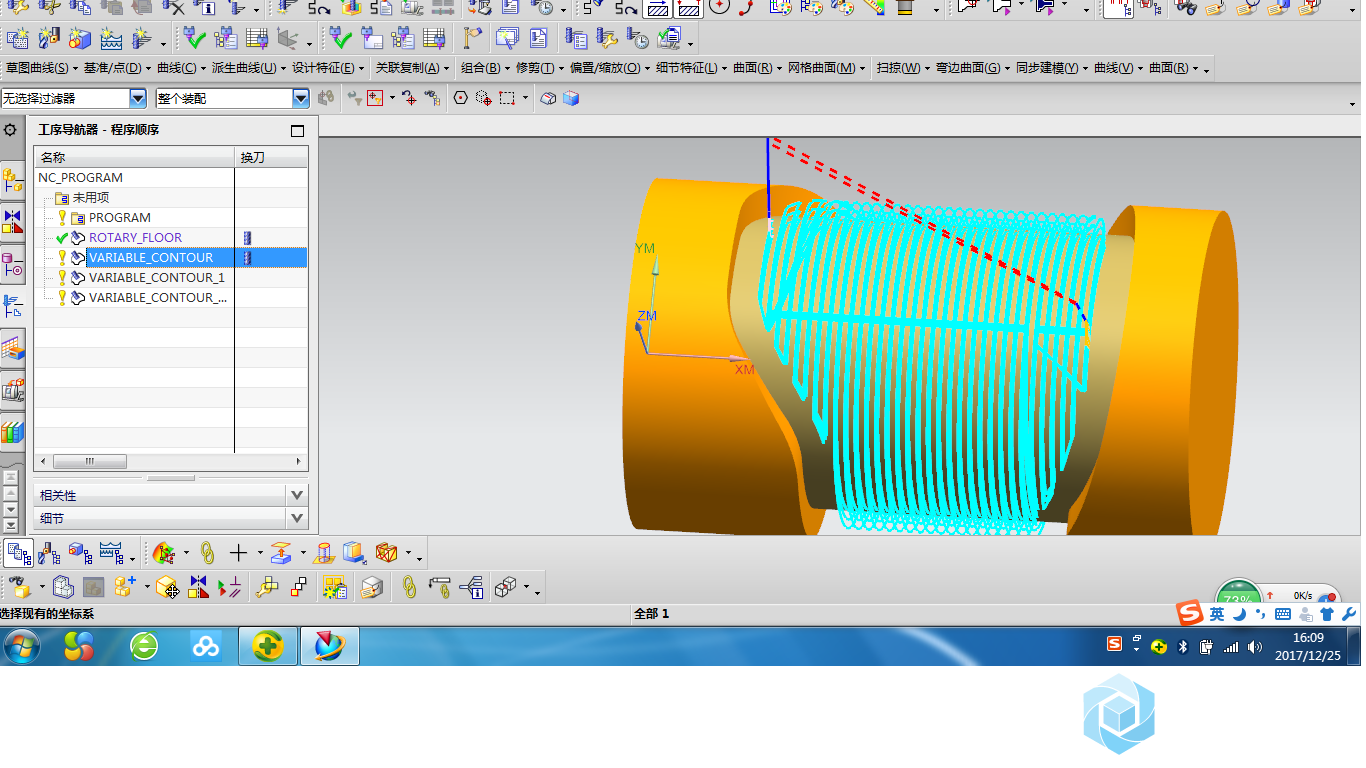Maximize the operation navigator panel square button
Image resolution: width=1366 pixels, height=768 pixels.
click(297, 130)
